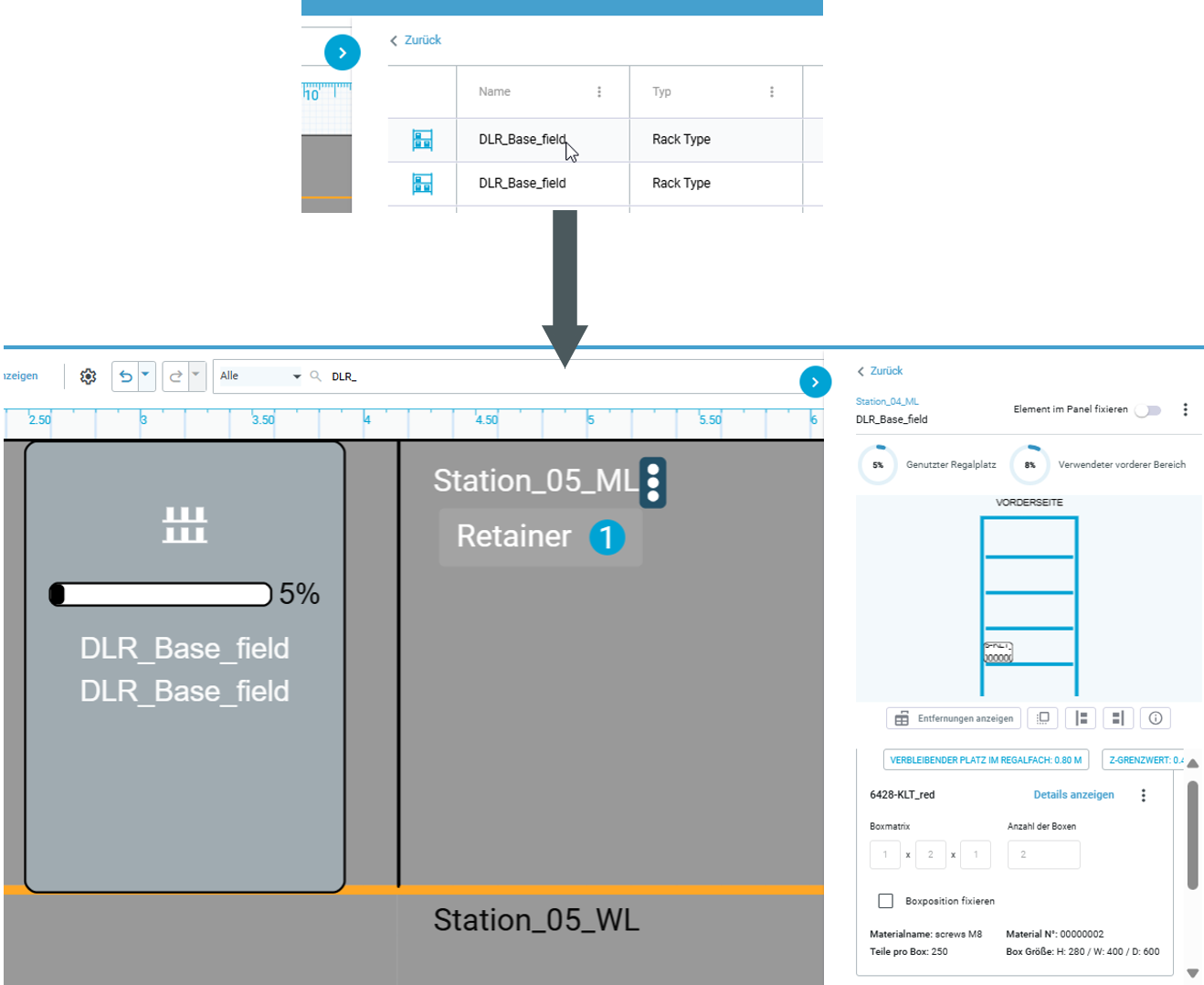Open the Name column options menu

tap(599, 91)
